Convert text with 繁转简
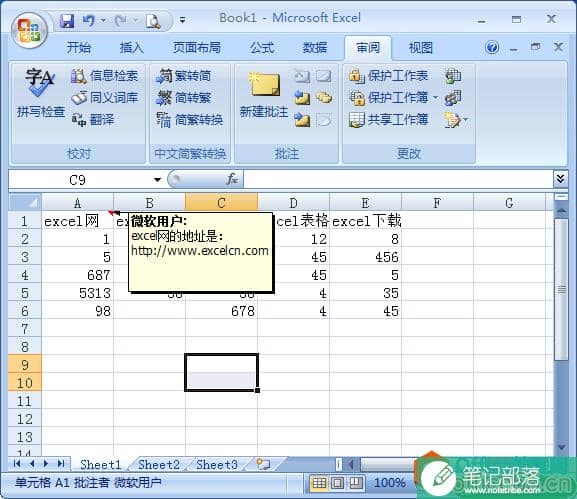Screen dimensions: 577x499 tap(183, 76)
